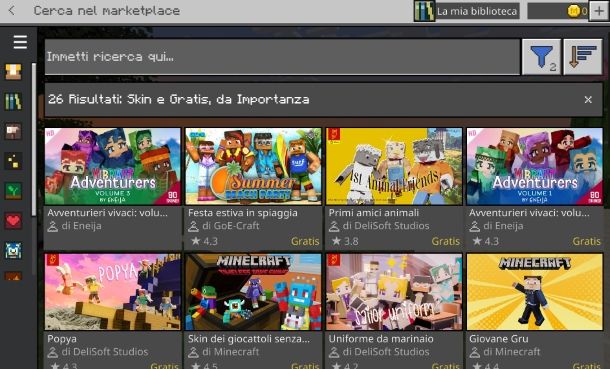Image resolution: width=610 pixels, height=369 pixels.
Task: Open the filter funnel button
Action: click(x=541, y=57)
